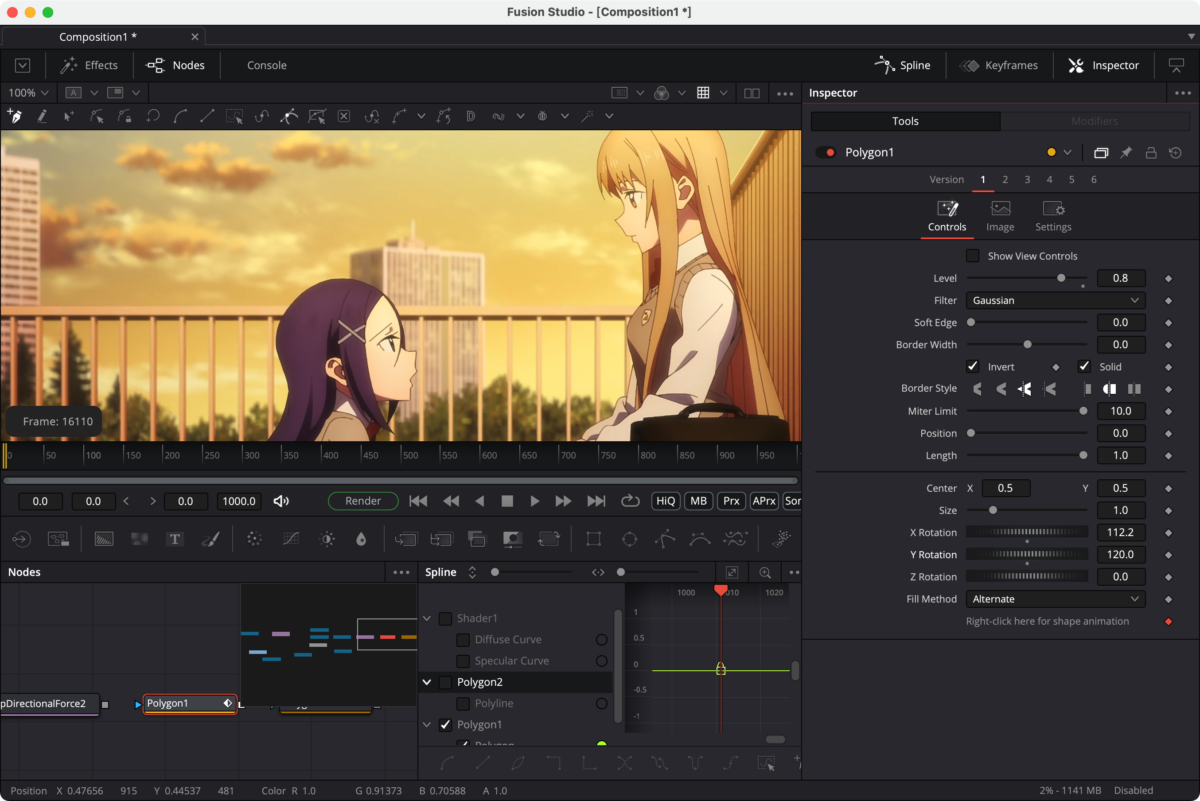Select the Polygon1 node in Nodes graph
This screenshot has width=1200, height=801.
(x=190, y=704)
